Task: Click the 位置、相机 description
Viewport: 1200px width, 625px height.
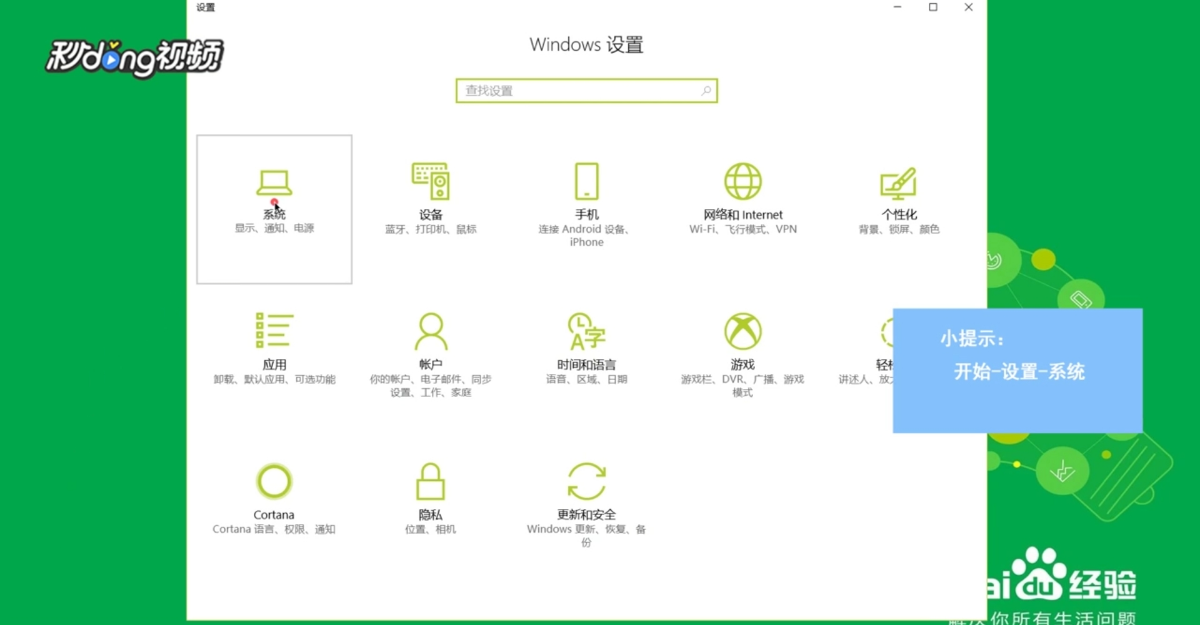Action: (x=431, y=529)
